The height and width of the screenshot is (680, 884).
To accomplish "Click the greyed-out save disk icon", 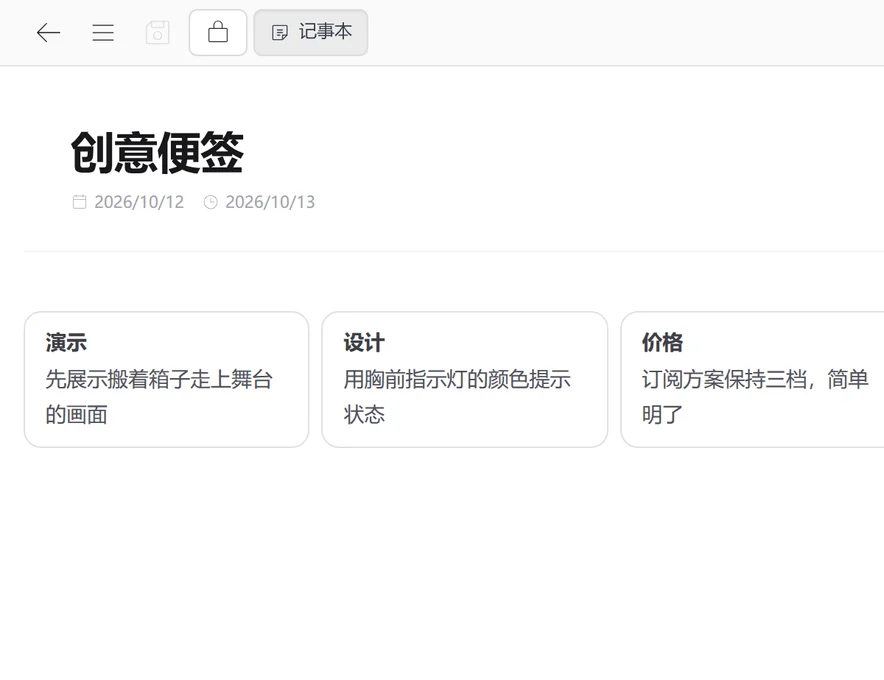I will tap(157, 33).
